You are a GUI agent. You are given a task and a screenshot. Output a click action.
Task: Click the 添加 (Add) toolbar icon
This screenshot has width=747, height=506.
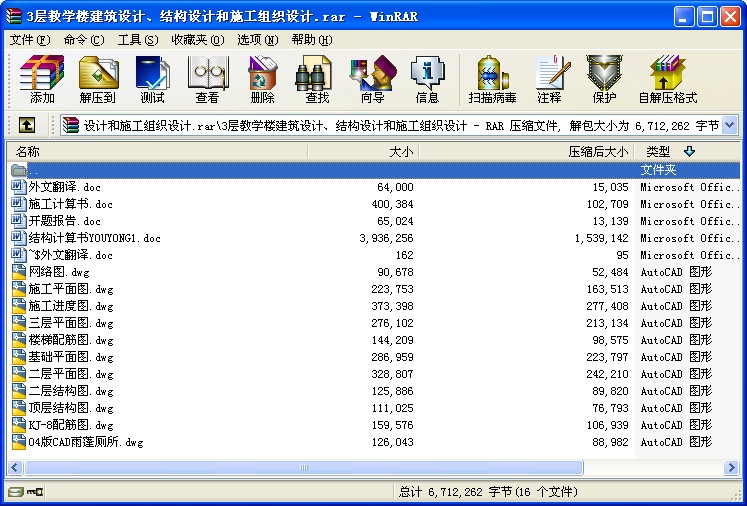42,79
